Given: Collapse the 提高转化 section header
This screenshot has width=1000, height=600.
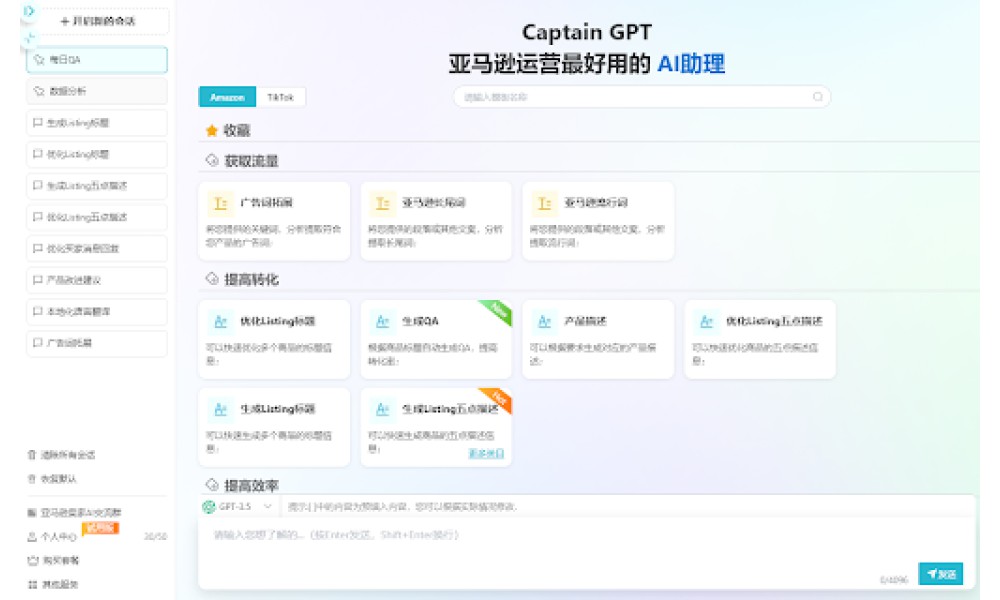Looking at the screenshot, I should pyautogui.click(x=242, y=279).
